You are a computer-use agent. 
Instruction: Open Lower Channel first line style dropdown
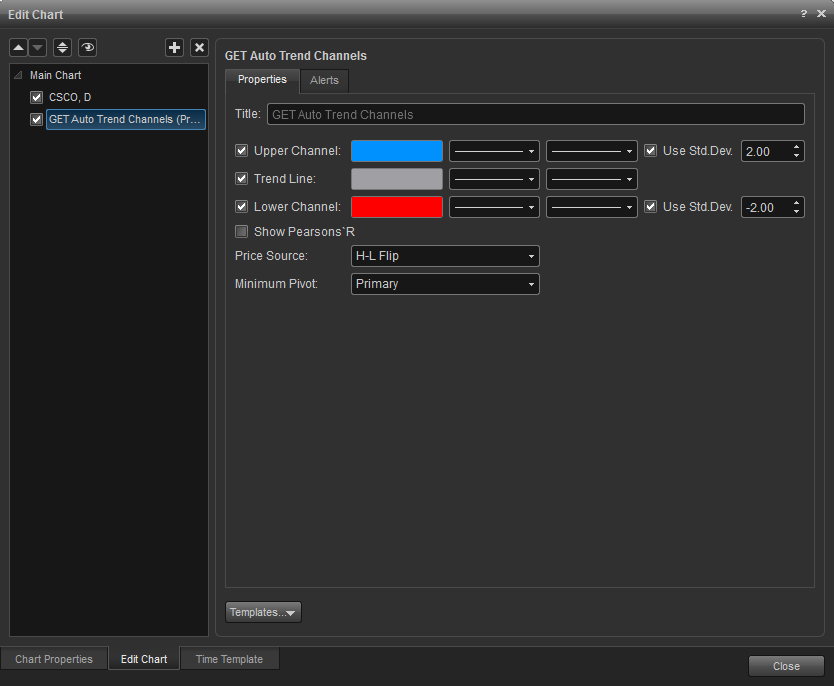tap(494, 207)
